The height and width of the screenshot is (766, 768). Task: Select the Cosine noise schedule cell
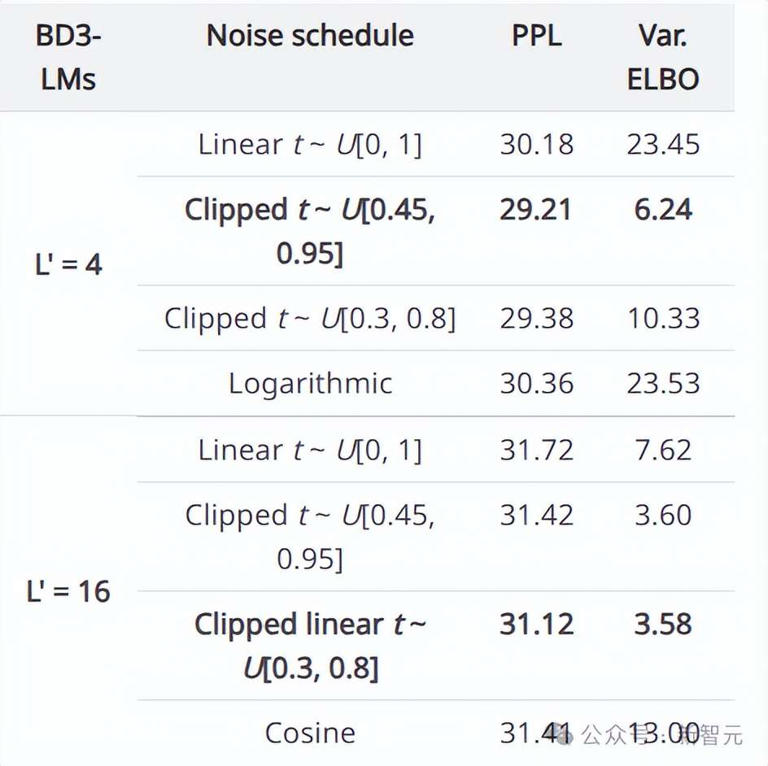tap(310, 733)
